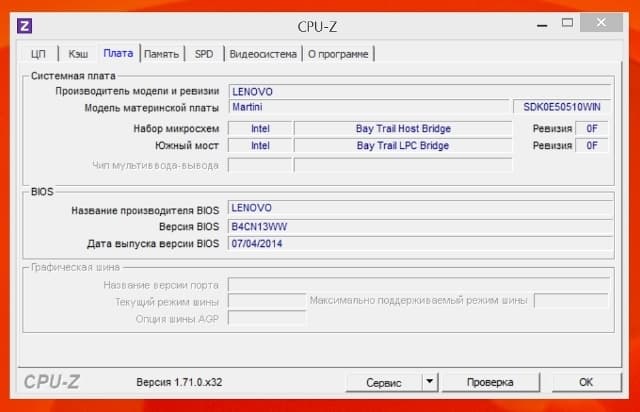Click the BIOS vendor field LENOVO
This screenshot has width=640, height=412.
(x=420, y=208)
